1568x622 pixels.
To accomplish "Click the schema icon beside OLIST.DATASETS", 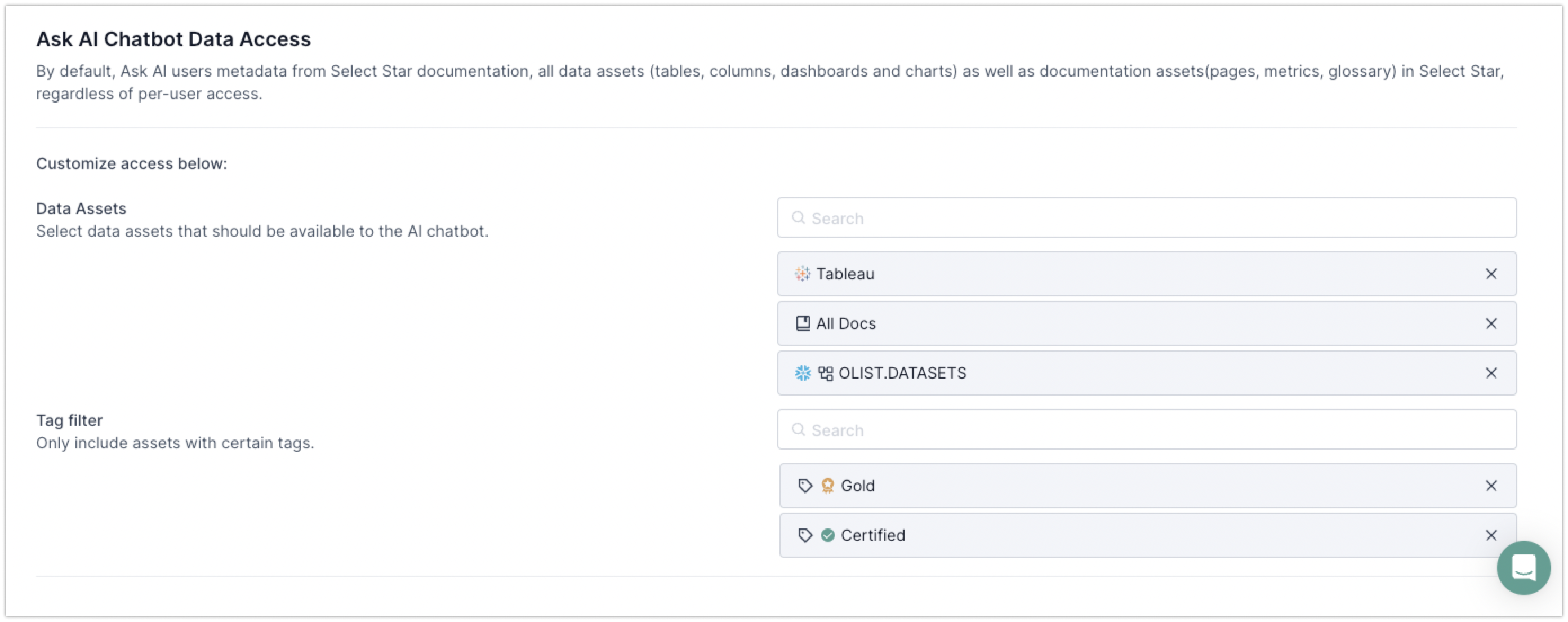I will coord(825,373).
